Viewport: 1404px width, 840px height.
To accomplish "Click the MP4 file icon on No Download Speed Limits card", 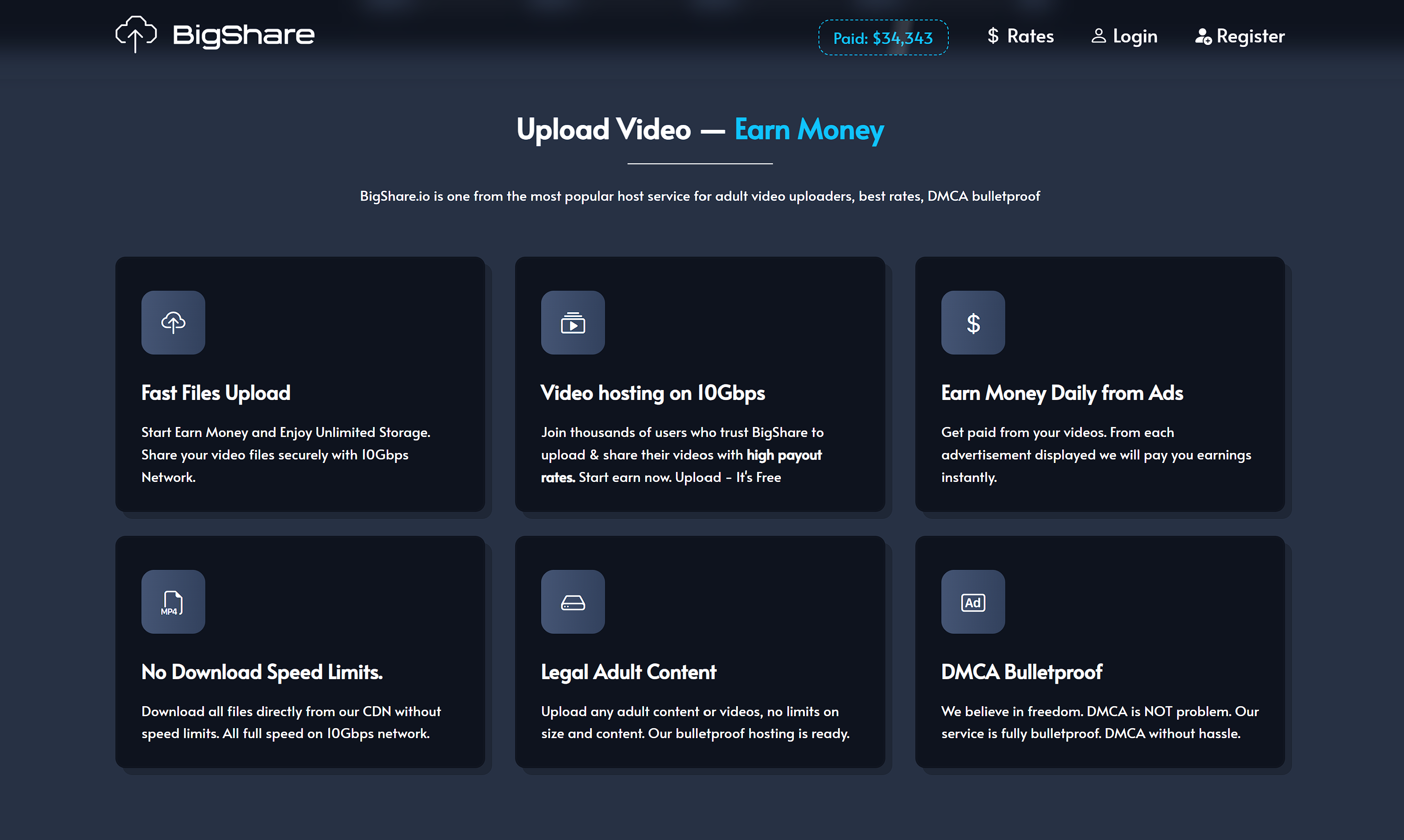I will (173, 602).
